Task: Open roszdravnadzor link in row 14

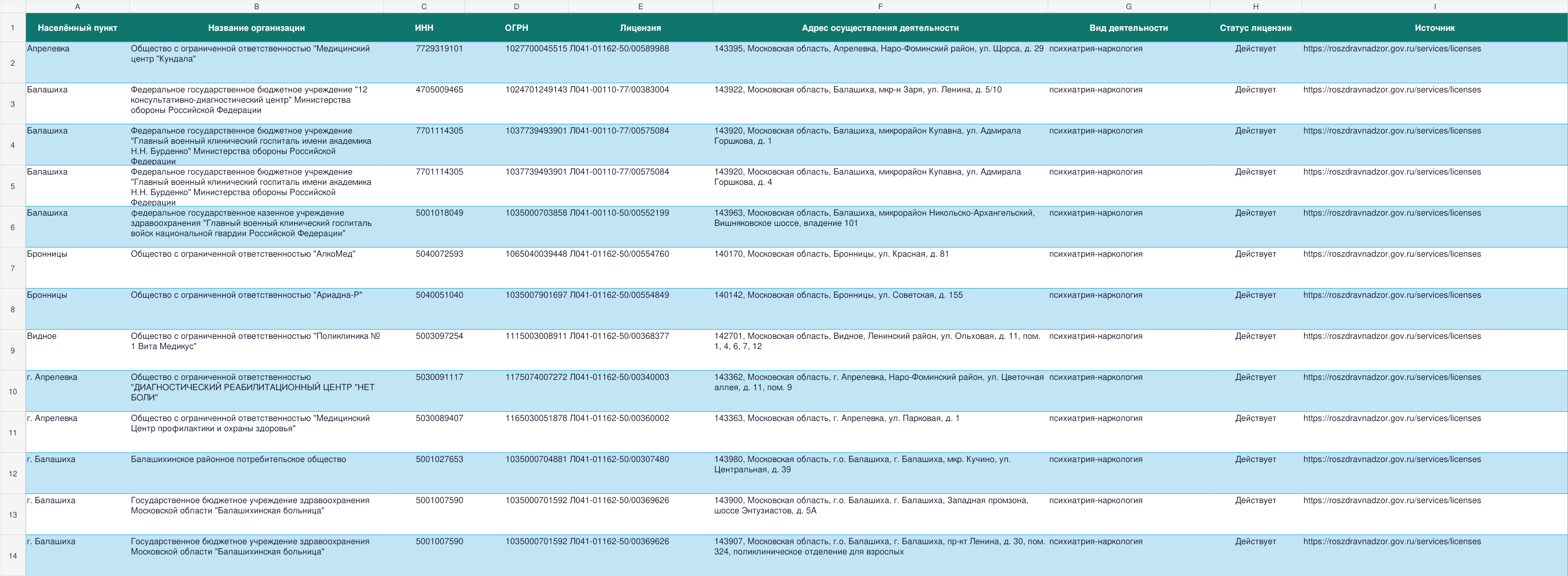Action: [x=1391, y=541]
